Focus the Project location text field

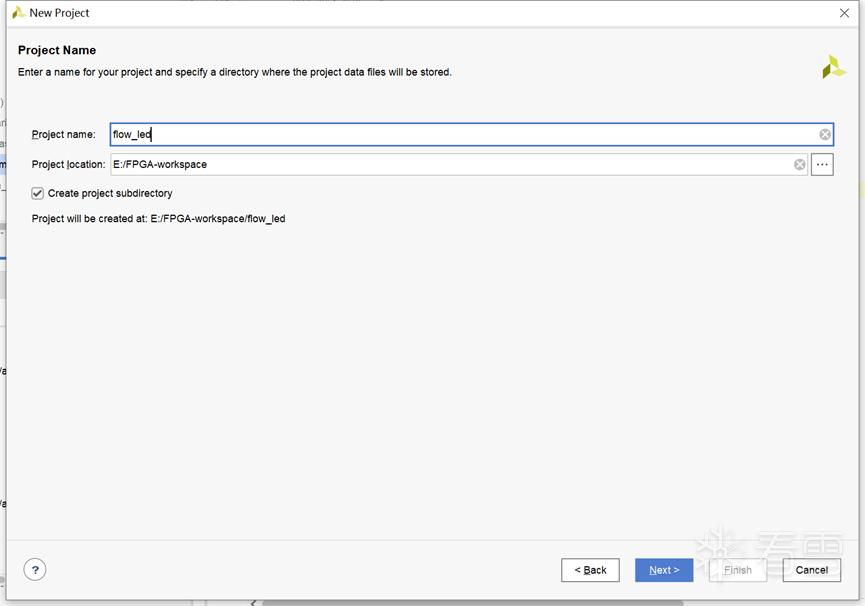(x=450, y=165)
